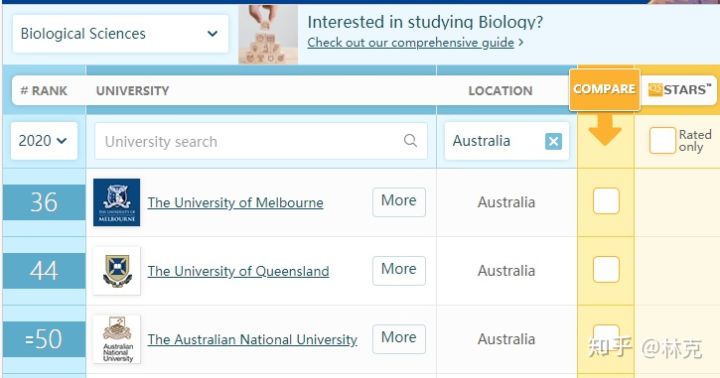Open The University of Queensland link
Screen dimensions: 720x378
[x=238, y=271]
